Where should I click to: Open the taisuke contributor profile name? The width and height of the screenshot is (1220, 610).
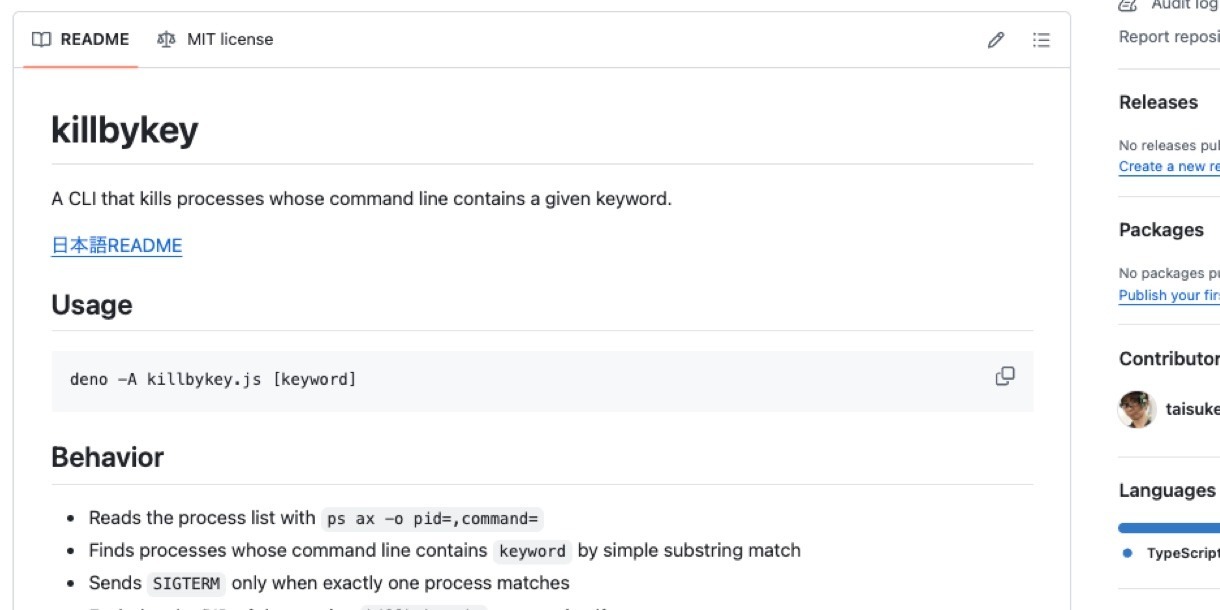click(1192, 409)
